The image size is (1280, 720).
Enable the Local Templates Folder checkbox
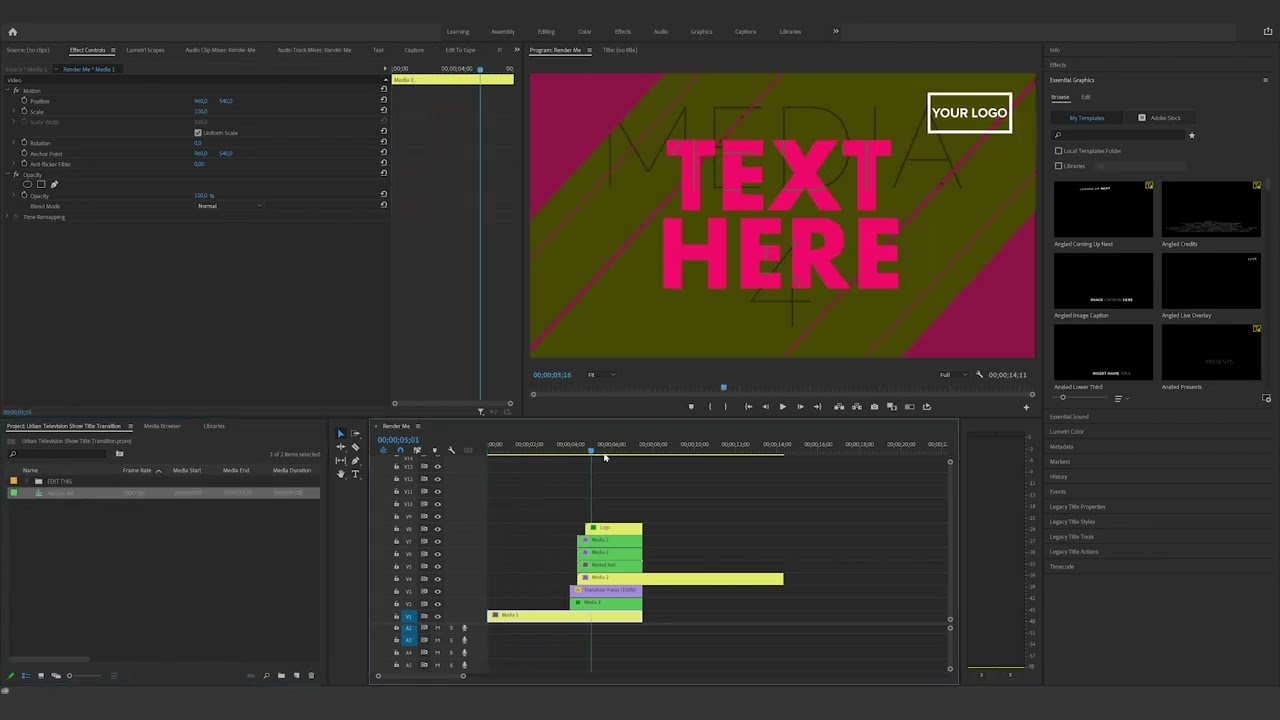point(1058,151)
